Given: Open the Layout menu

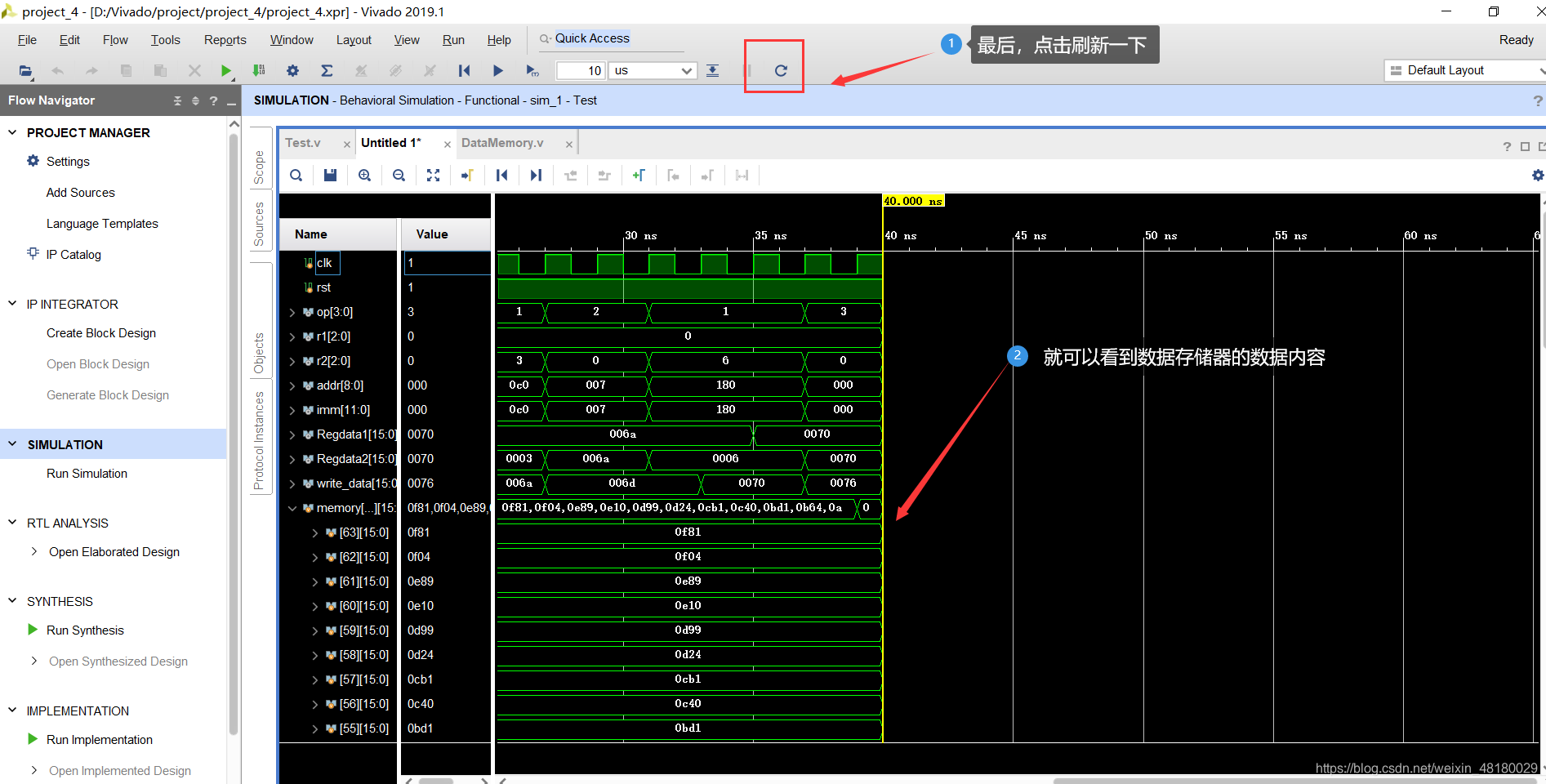Looking at the screenshot, I should pos(354,40).
